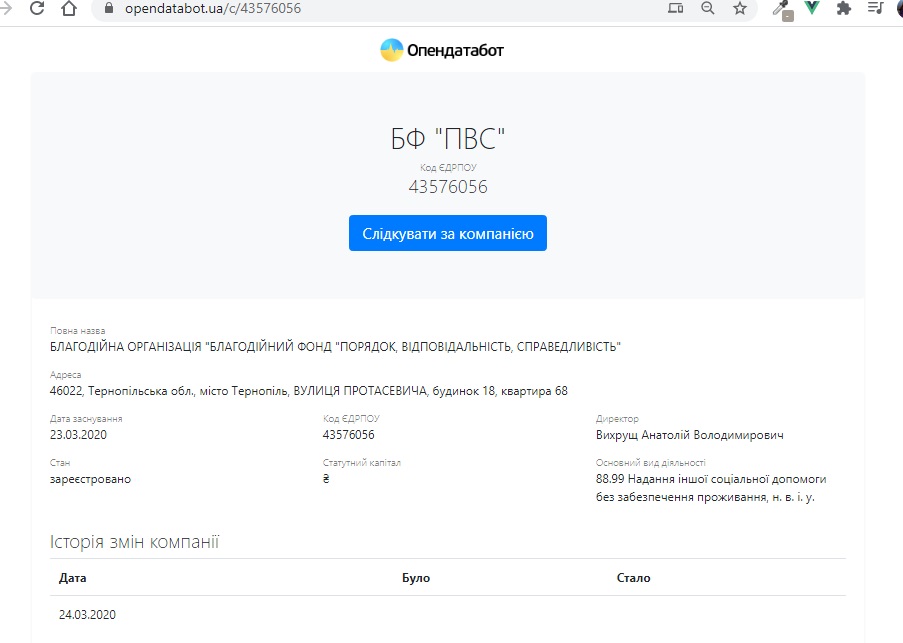Open the Extensions puzzle menu

tap(843, 9)
